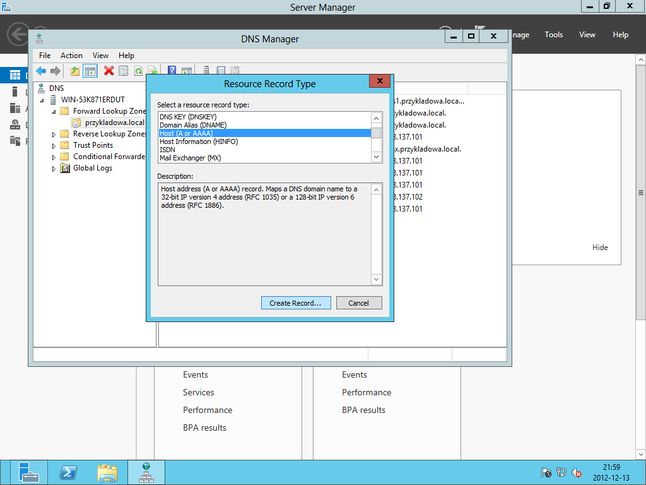The height and width of the screenshot is (485, 646).
Task: Click Server Manager DNS sidebar icon
Action: 15,124
